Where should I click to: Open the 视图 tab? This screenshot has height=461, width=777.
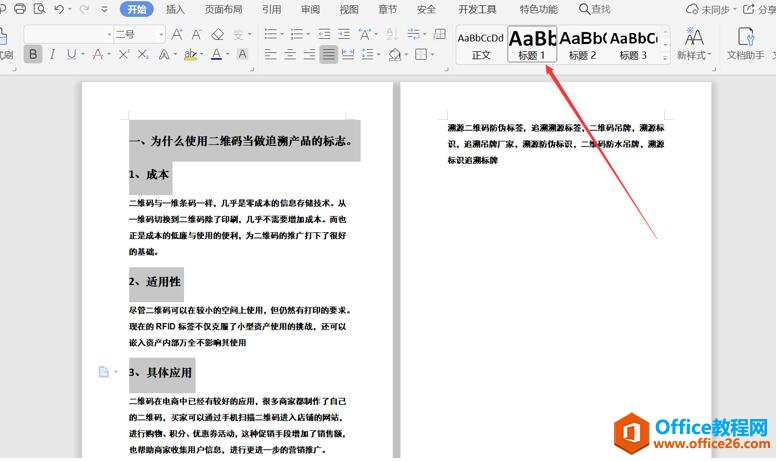pyautogui.click(x=349, y=9)
